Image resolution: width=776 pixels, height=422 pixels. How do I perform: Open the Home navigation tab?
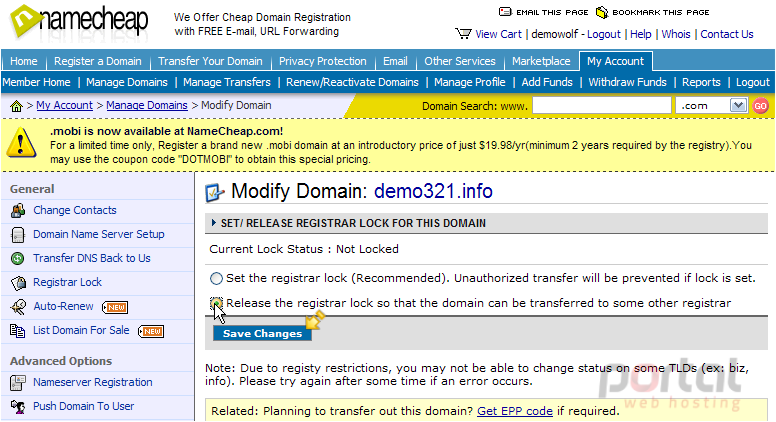24,61
